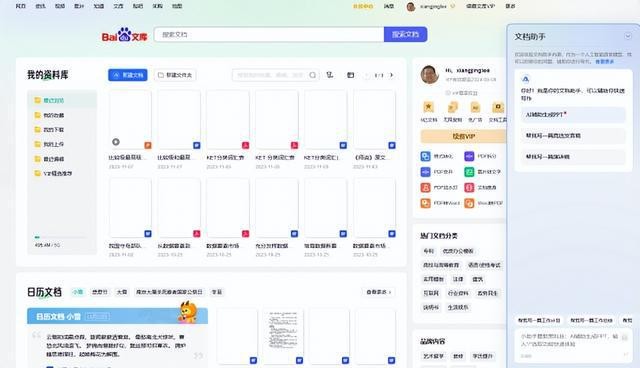The image size is (640, 368).
Task: Click the gear icon on first document thumbnail
Action: coord(116,142)
